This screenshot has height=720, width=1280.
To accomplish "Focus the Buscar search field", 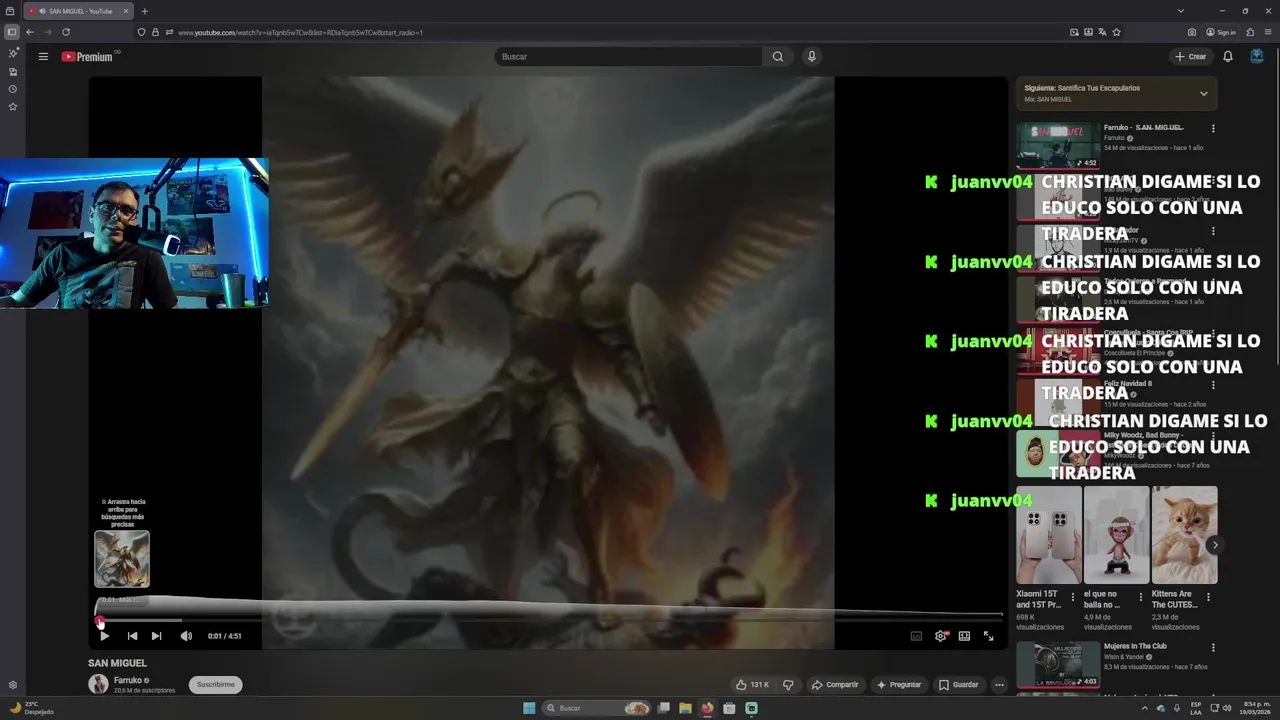I will coord(628,57).
